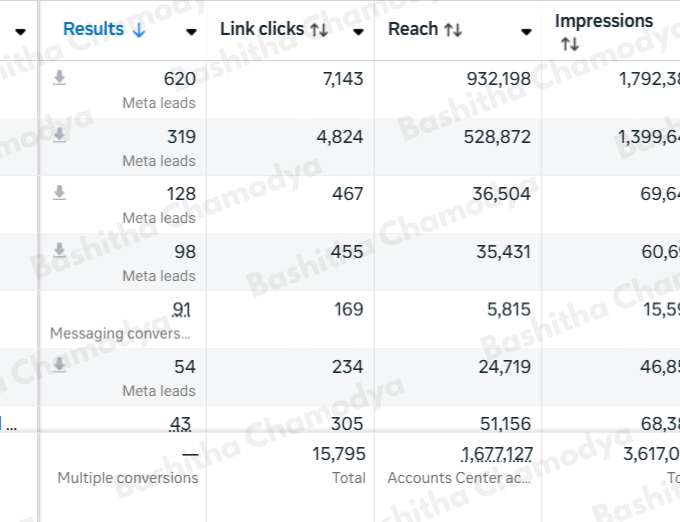Click the underlined 91 messaging conversations result
This screenshot has width=680, height=522.
click(x=183, y=310)
